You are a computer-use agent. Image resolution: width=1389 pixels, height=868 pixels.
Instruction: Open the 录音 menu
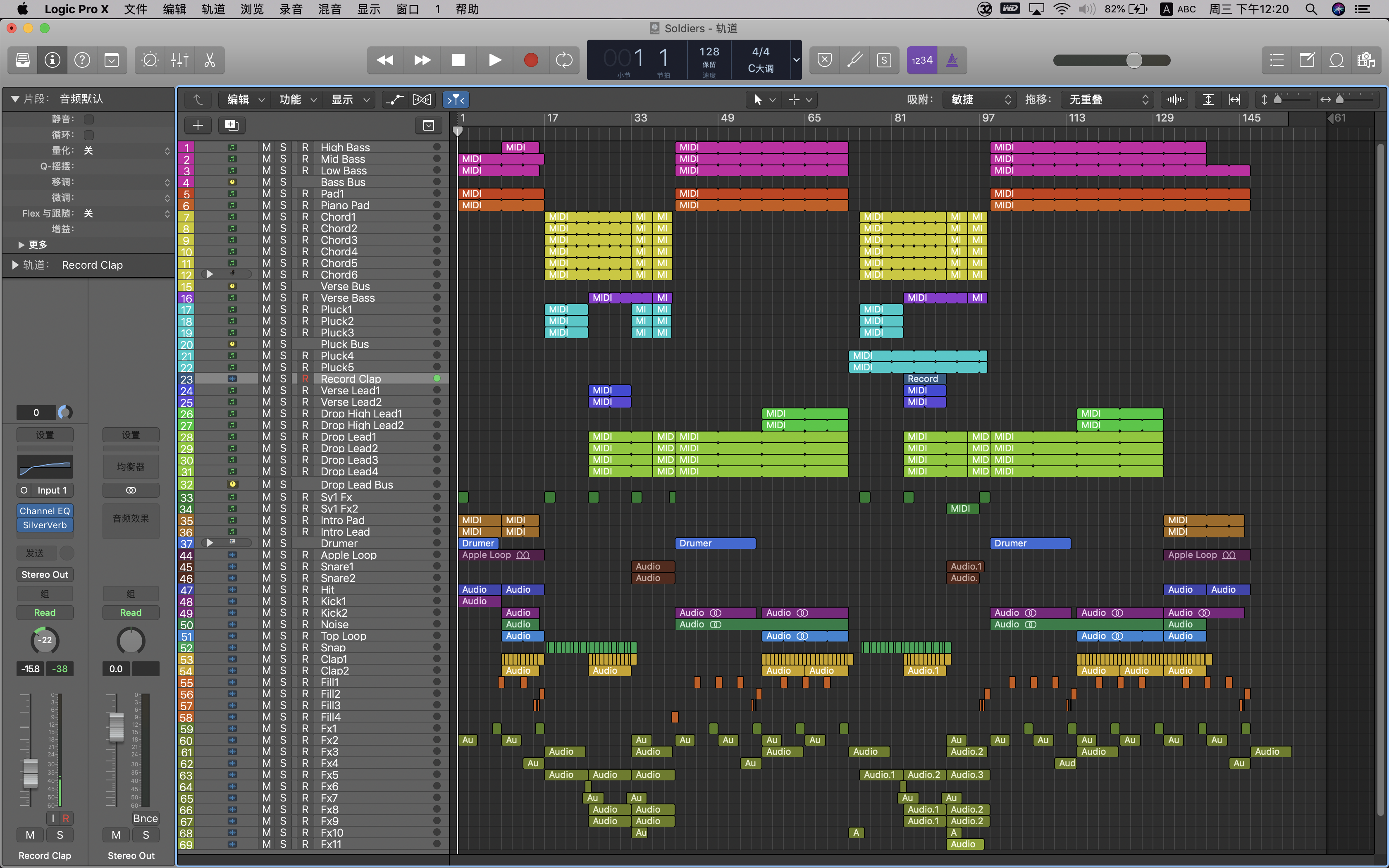pos(291,9)
